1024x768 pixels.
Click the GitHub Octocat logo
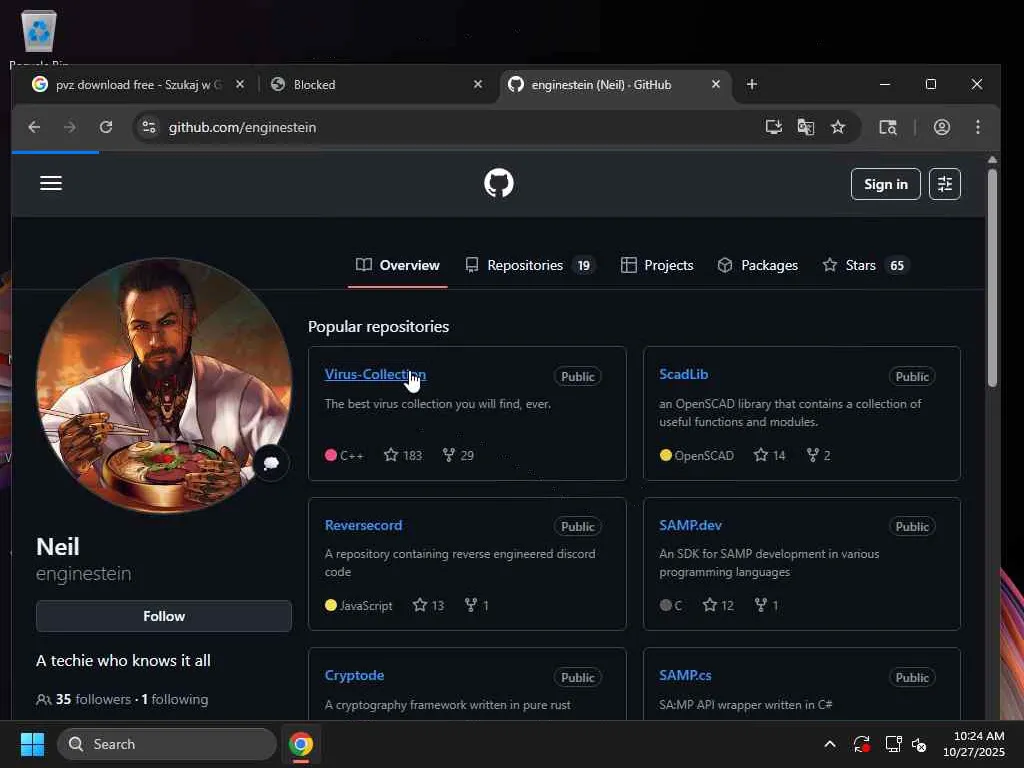point(499,184)
